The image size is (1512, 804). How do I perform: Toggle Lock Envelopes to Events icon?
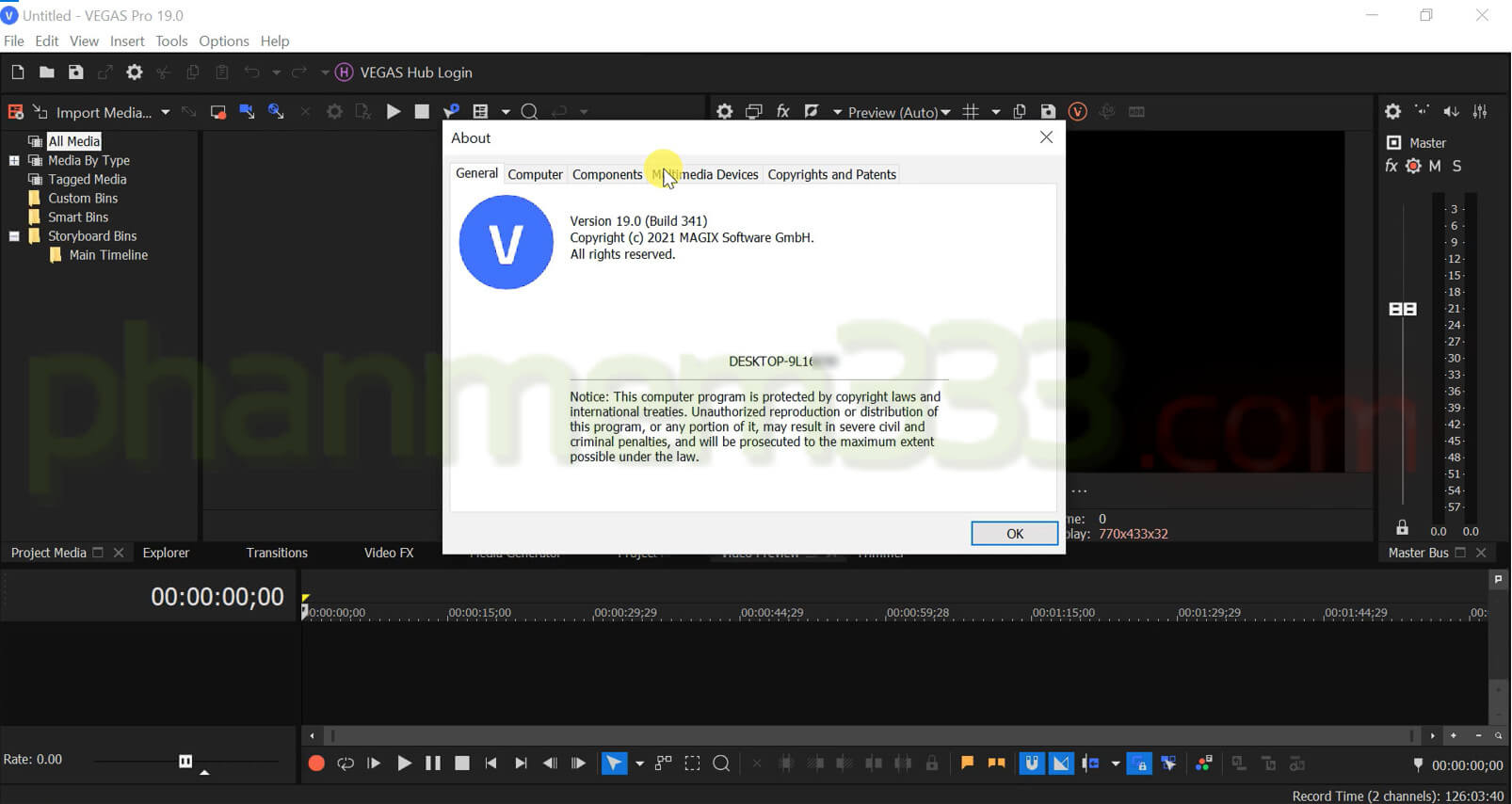coord(1139,764)
